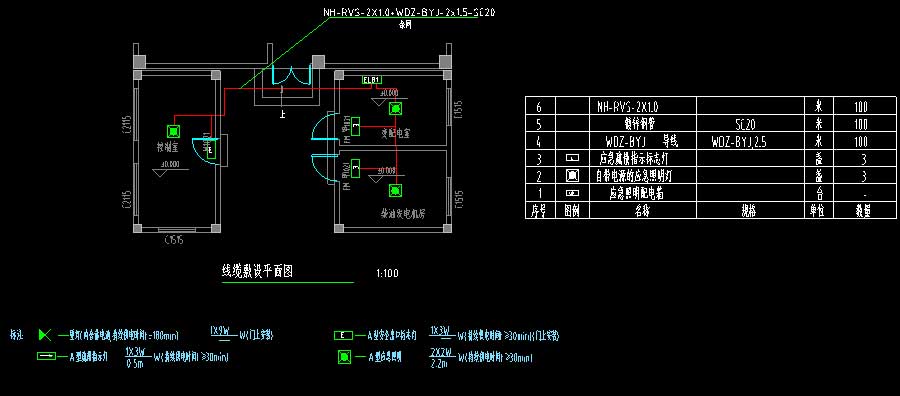The height and width of the screenshot is (396, 900).
Task: Select the cyan double door at entrance
Action: [291, 76]
